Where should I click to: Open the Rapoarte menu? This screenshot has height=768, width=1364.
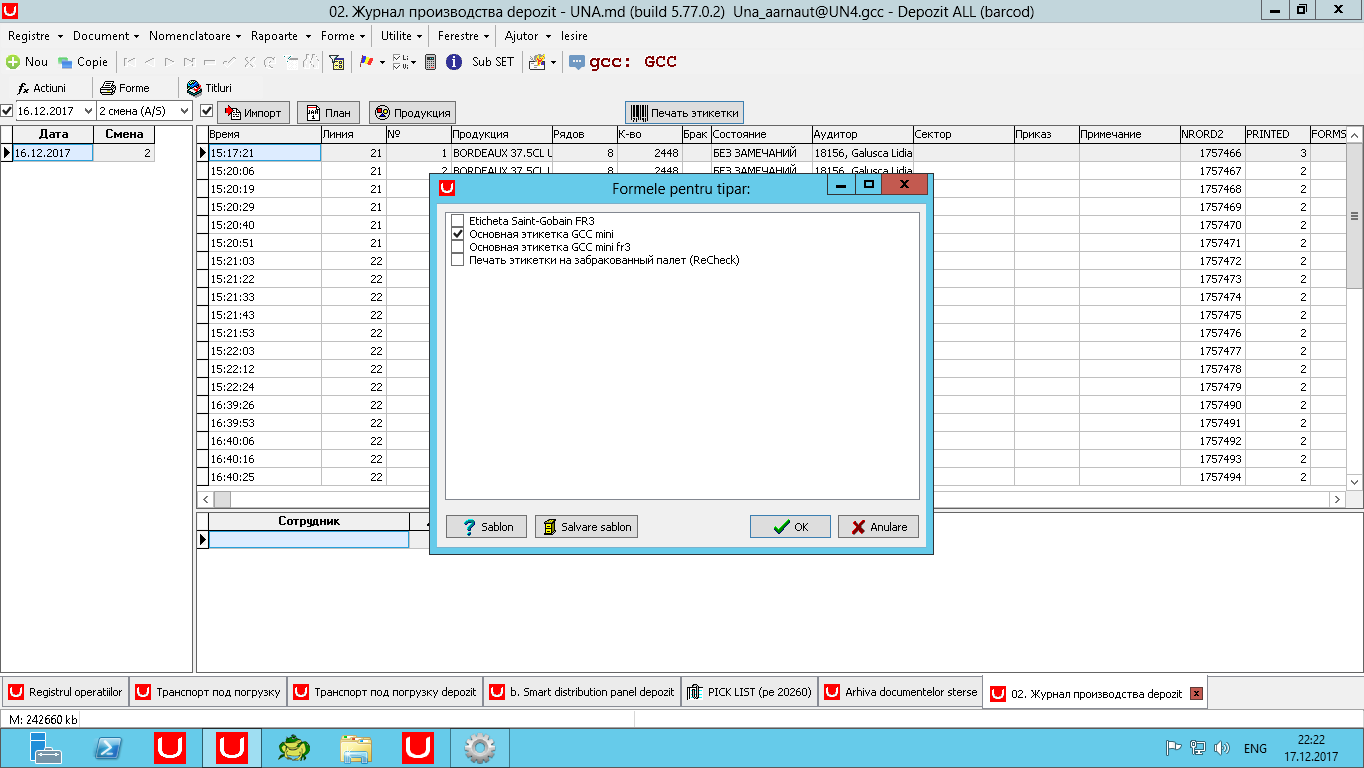tap(279, 36)
